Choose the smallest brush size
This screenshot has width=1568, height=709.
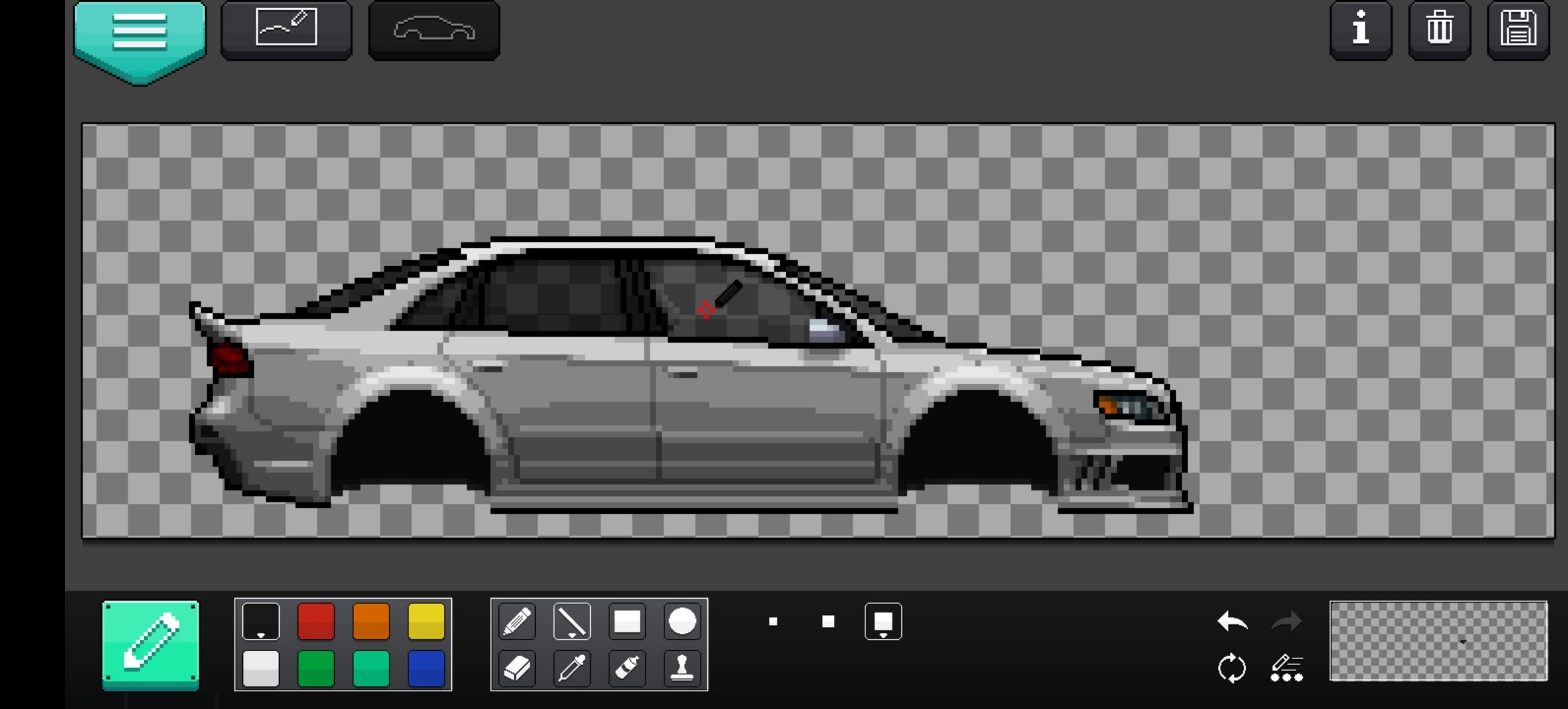[x=773, y=621]
